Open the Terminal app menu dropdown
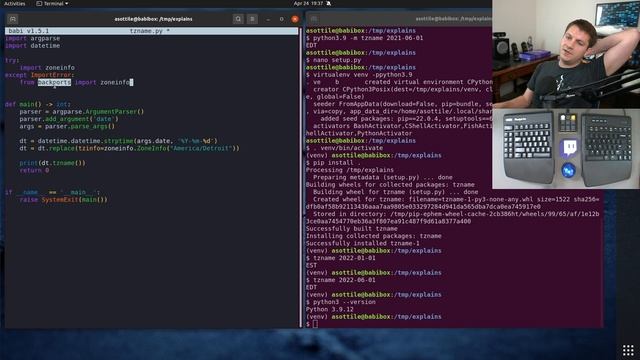The image size is (640, 360). (53, 4)
